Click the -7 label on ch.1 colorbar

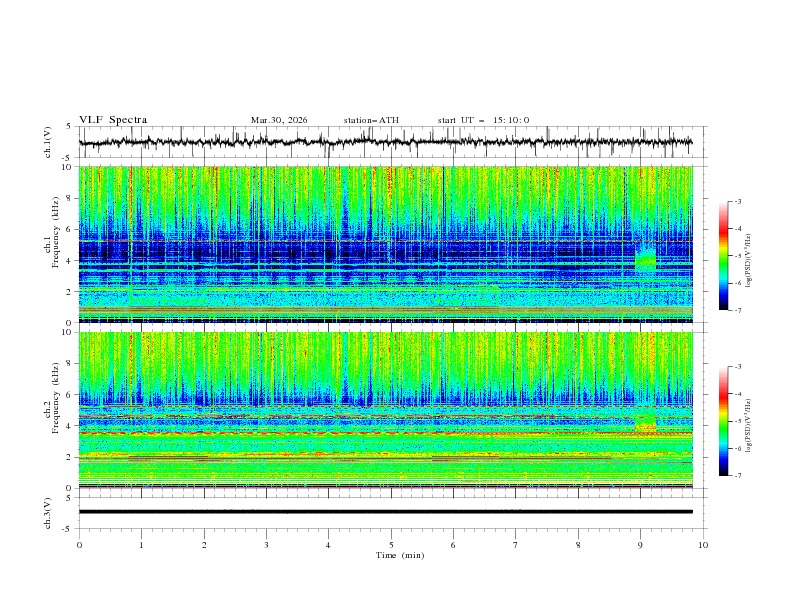click(738, 311)
